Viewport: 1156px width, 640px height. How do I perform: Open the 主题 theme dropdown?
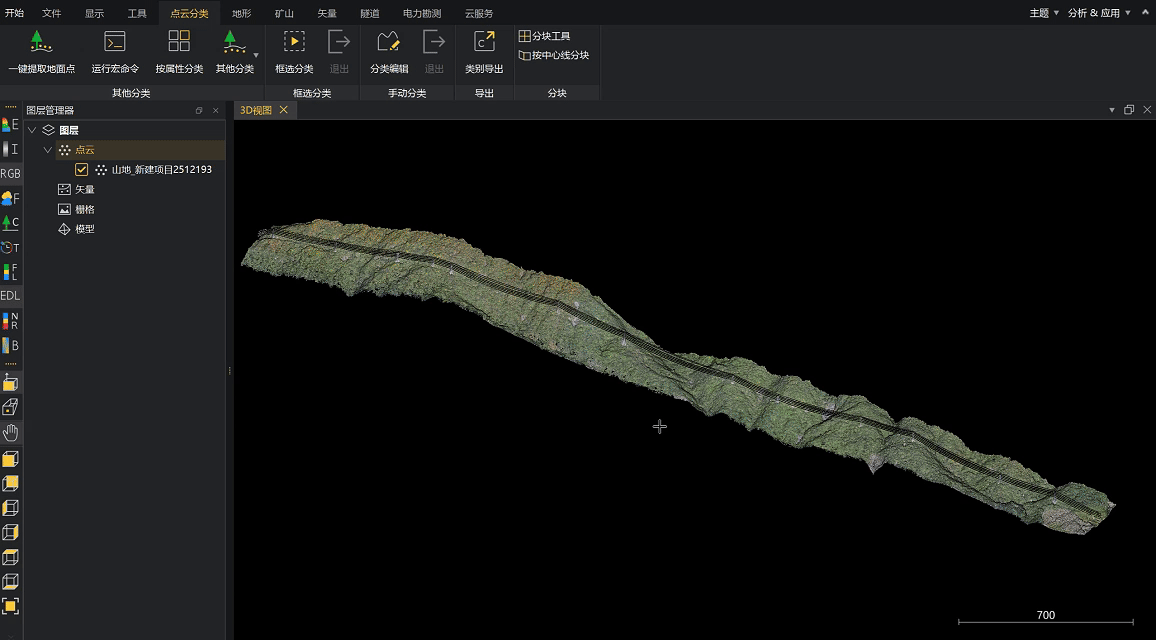[1044, 13]
